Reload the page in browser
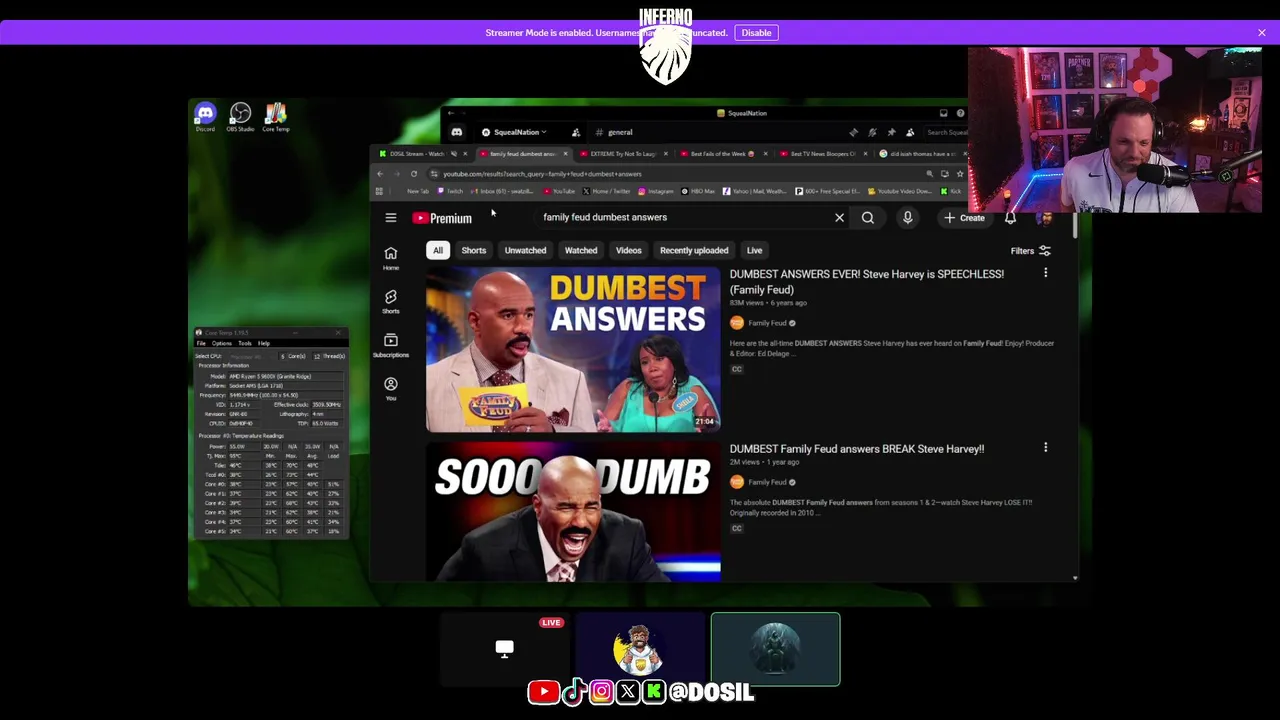This screenshot has width=1280, height=720. click(414, 174)
